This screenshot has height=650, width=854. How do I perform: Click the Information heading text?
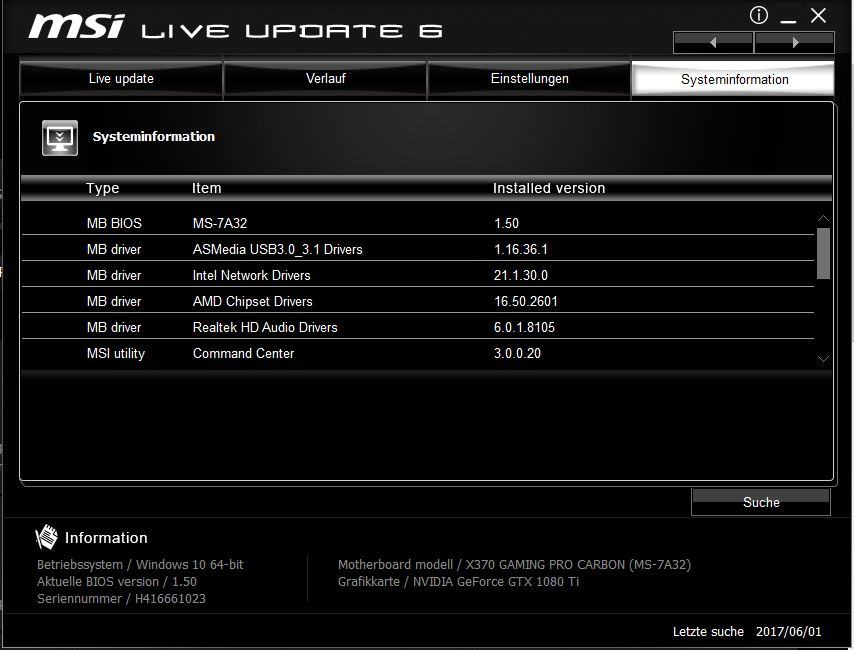(106, 538)
